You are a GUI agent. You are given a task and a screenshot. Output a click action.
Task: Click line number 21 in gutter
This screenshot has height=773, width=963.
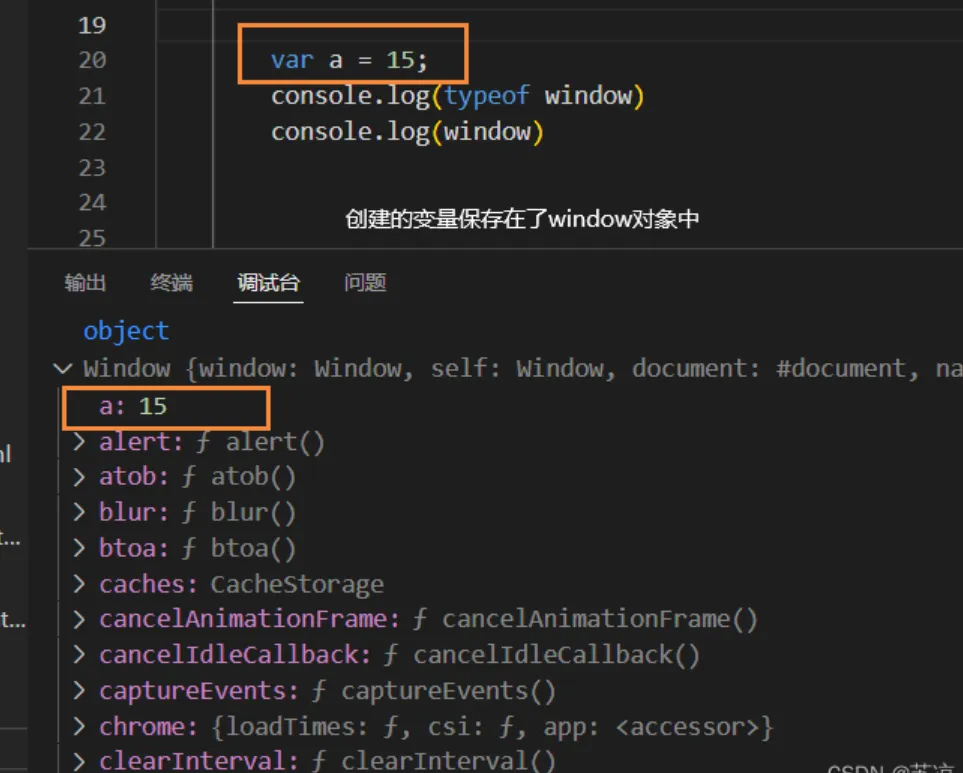pyautogui.click(x=92, y=96)
